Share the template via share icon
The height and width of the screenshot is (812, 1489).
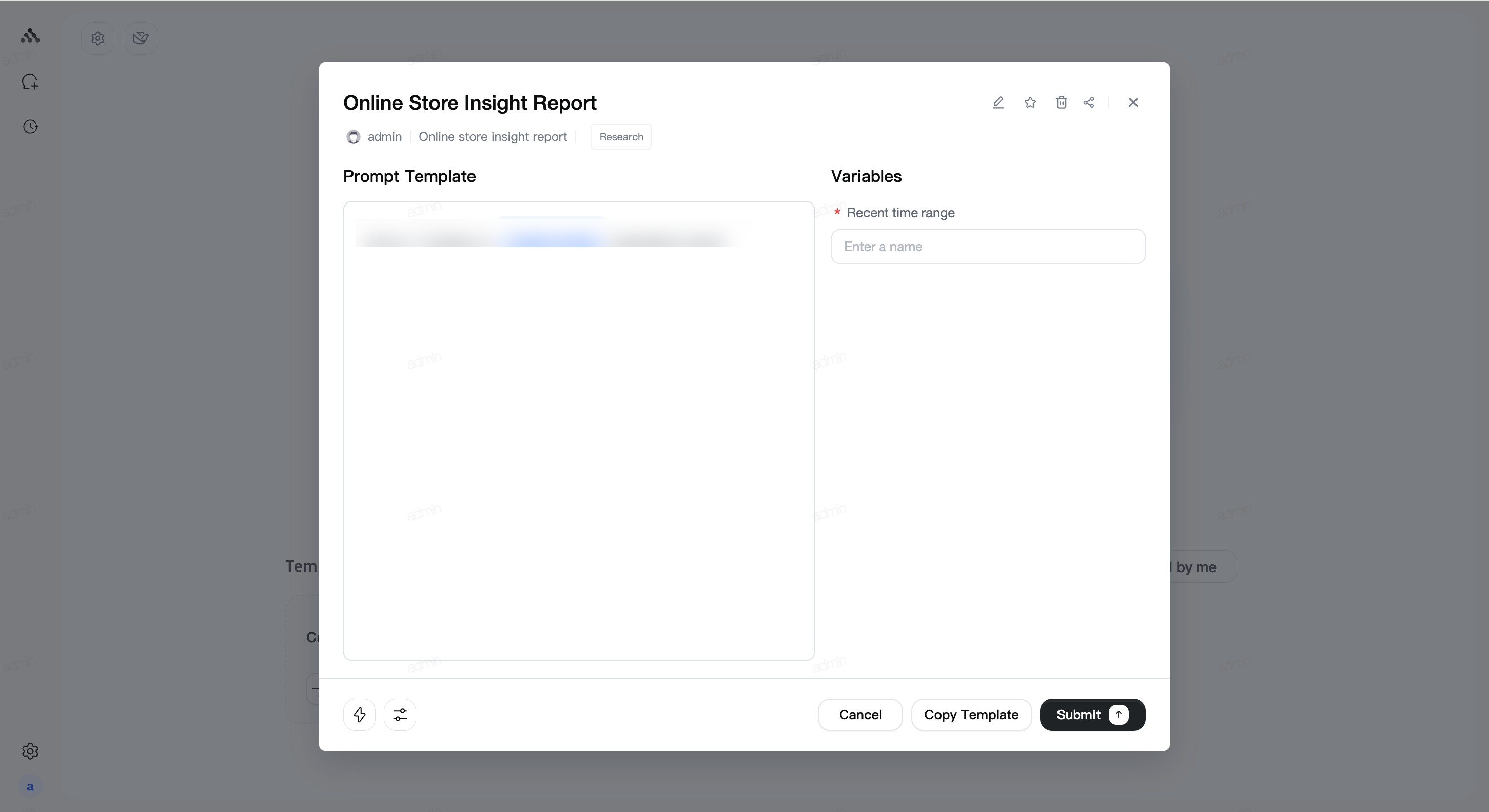1089,102
